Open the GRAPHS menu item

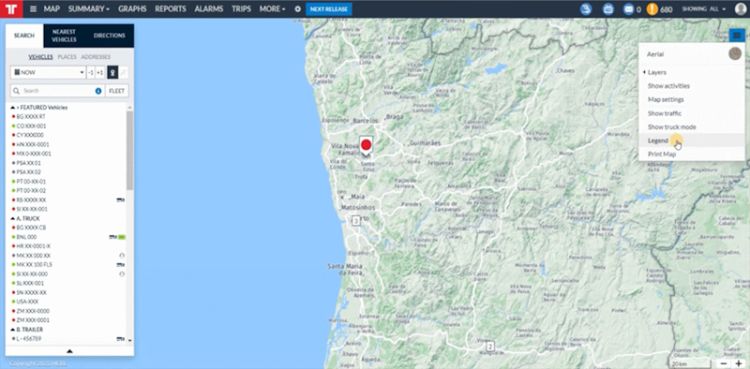[x=132, y=9]
